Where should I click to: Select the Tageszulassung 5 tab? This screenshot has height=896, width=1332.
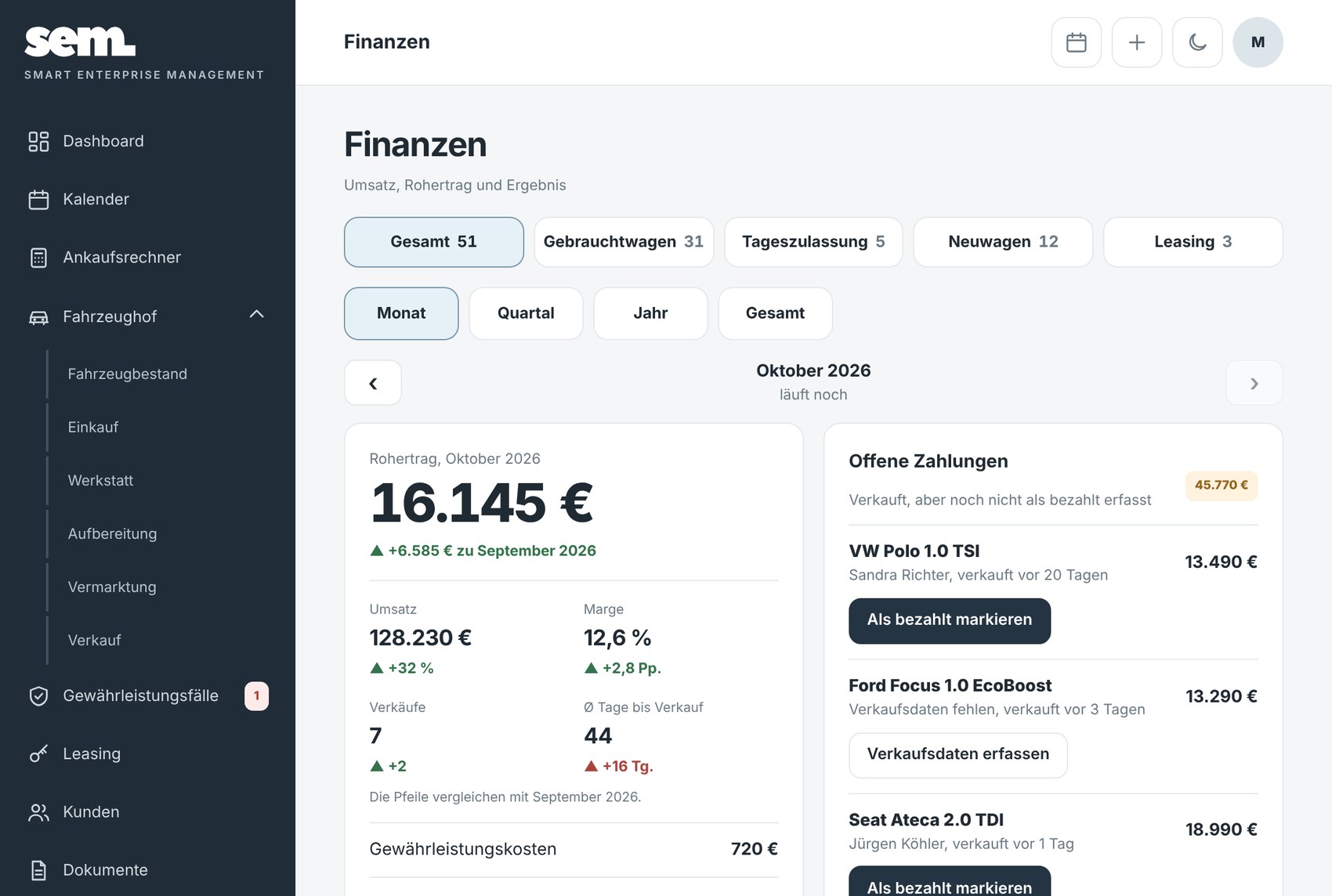813,242
